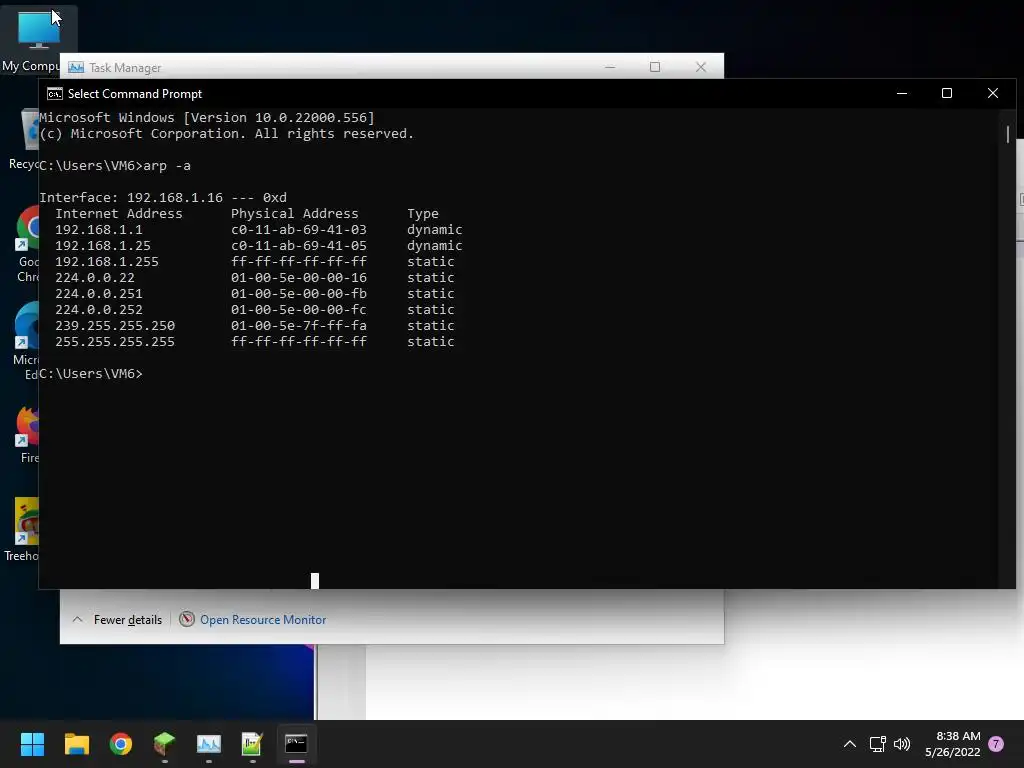Screen dimensions: 1024x768
Task: Open network status tray icon
Action: [878, 744]
